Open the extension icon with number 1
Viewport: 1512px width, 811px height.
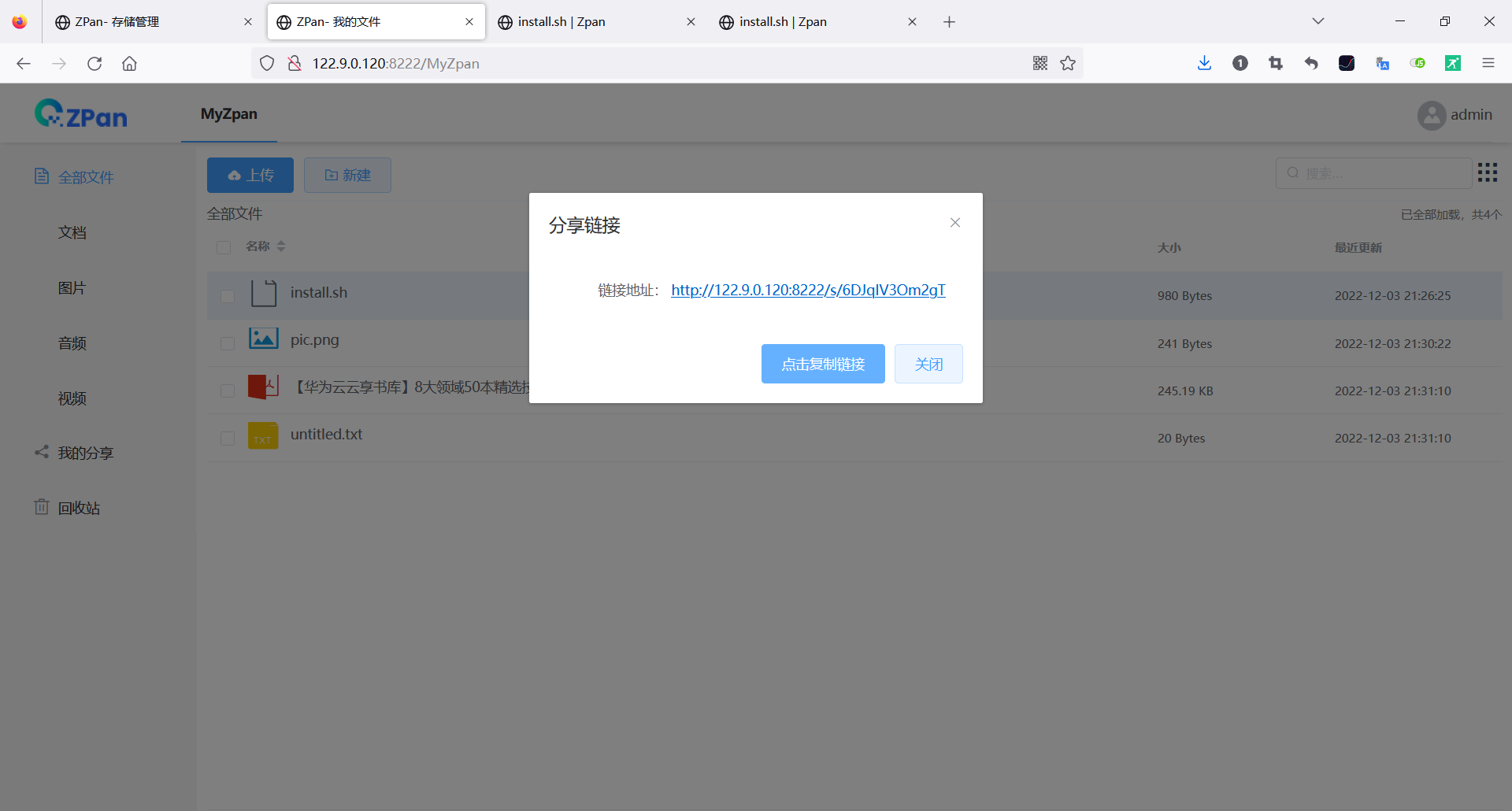point(1240,63)
